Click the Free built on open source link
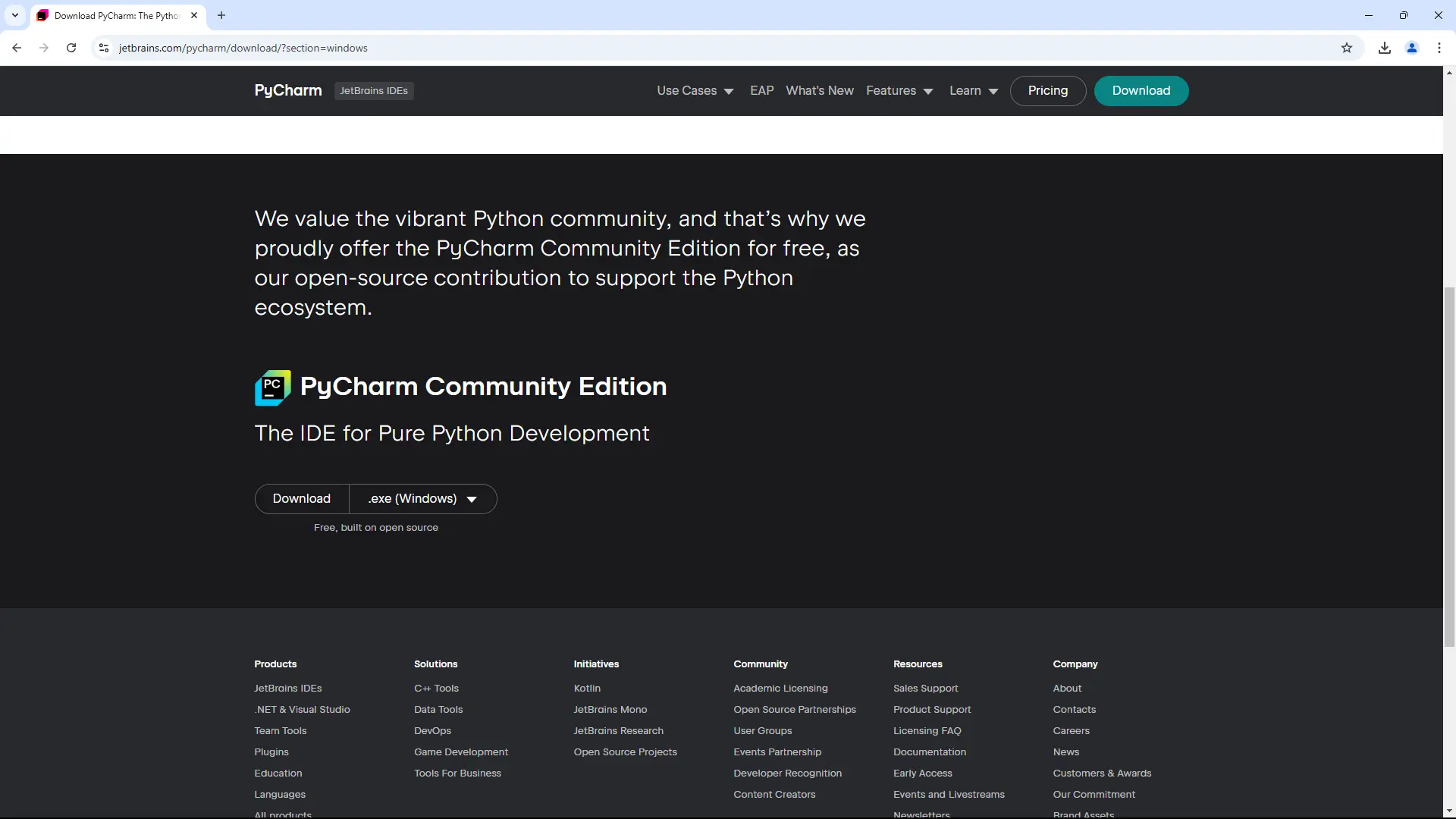 375,527
